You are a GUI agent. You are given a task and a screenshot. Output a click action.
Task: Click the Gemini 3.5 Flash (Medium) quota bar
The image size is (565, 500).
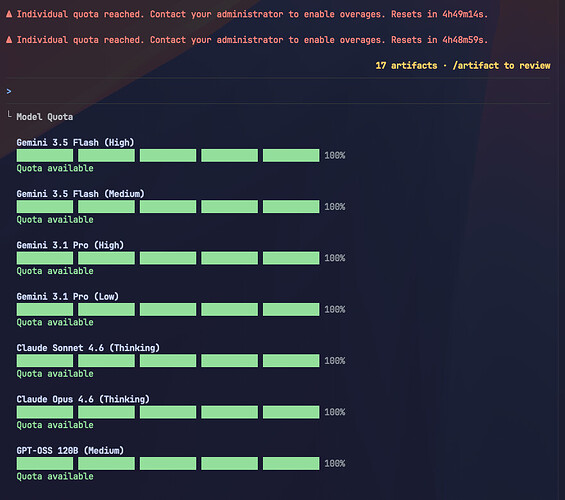(x=168, y=207)
